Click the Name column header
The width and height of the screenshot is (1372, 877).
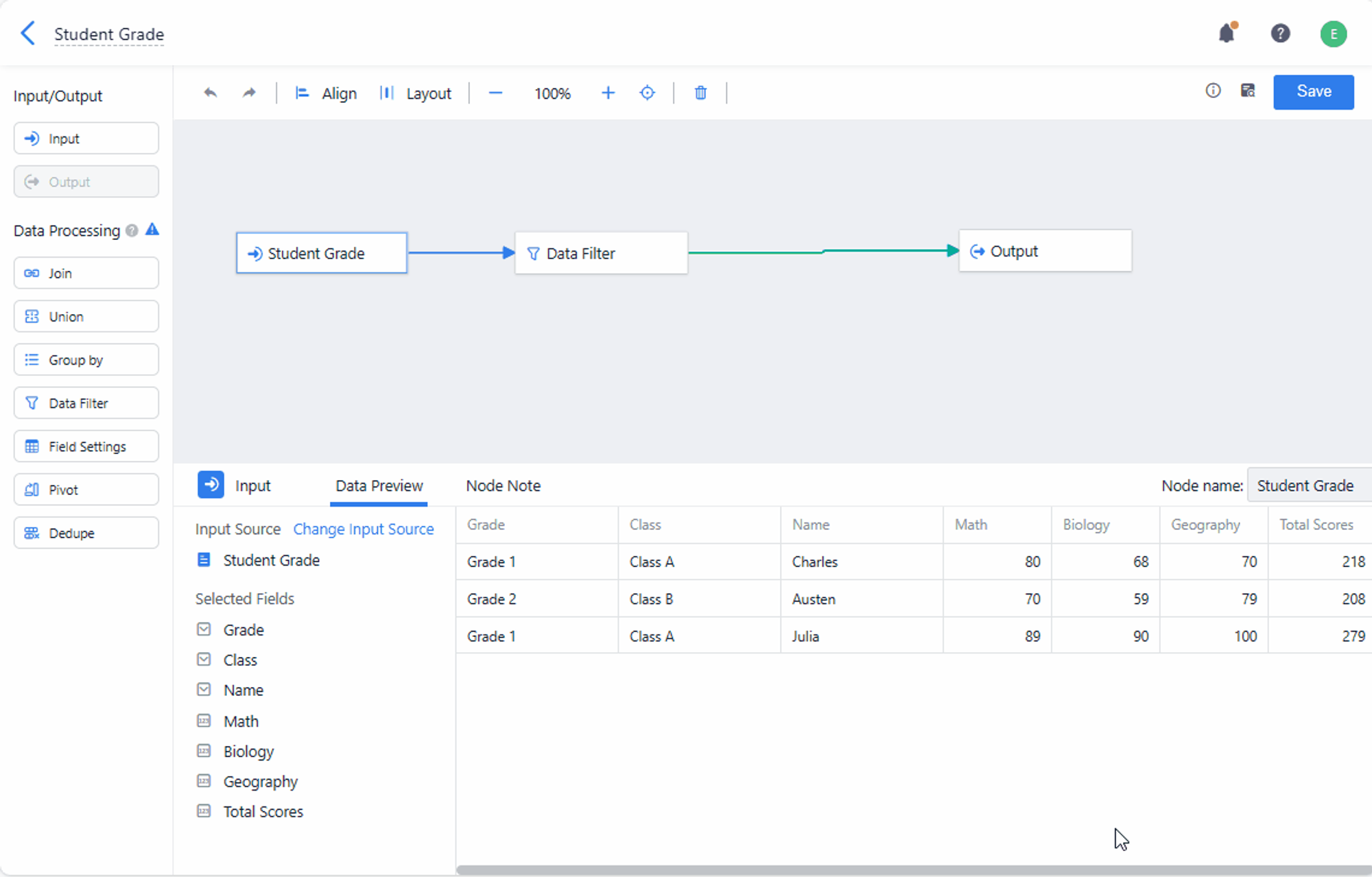point(862,525)
